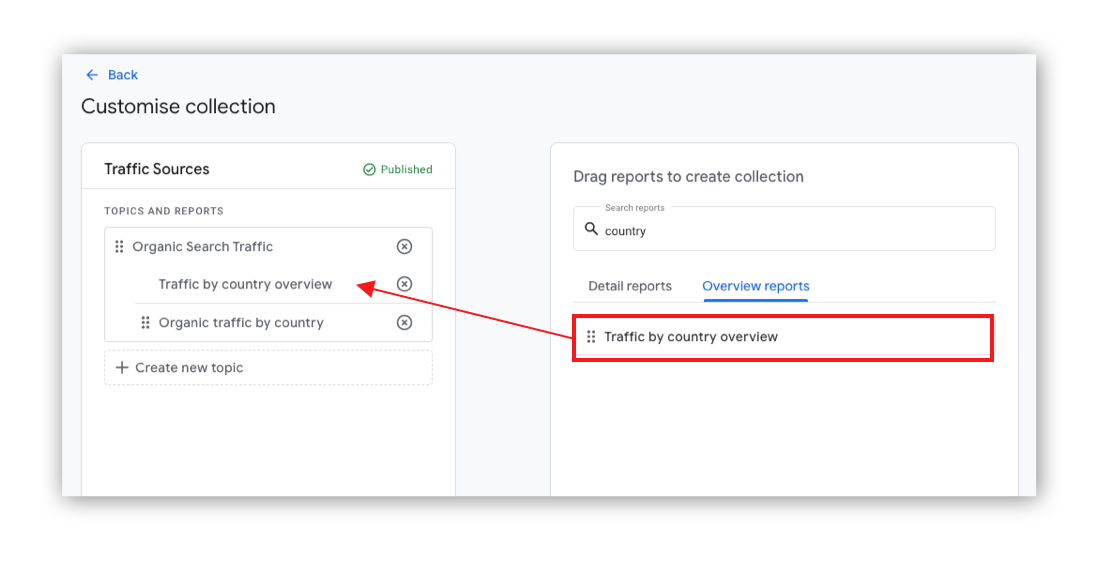1098x570 pixels.
Task: Click the Drag reports to create collection heading
Action: [x=688, y=176]
